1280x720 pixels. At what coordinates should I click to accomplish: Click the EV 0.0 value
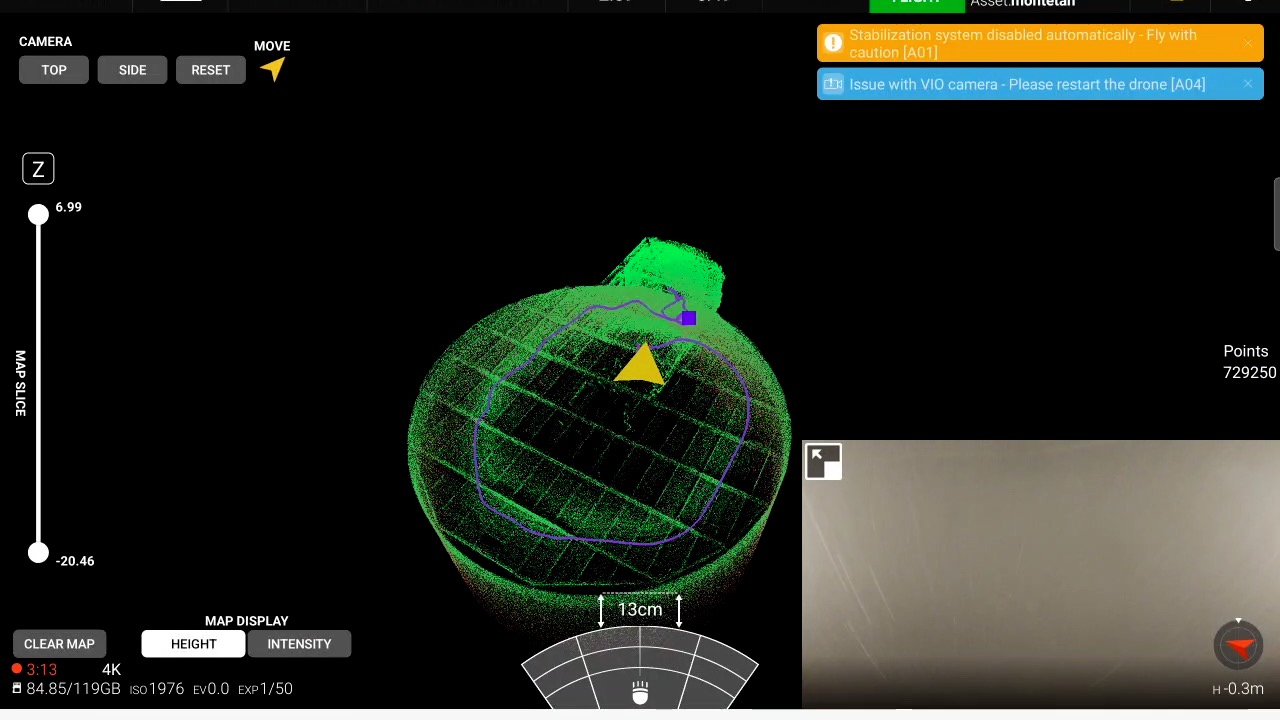(x=211, y=689)
